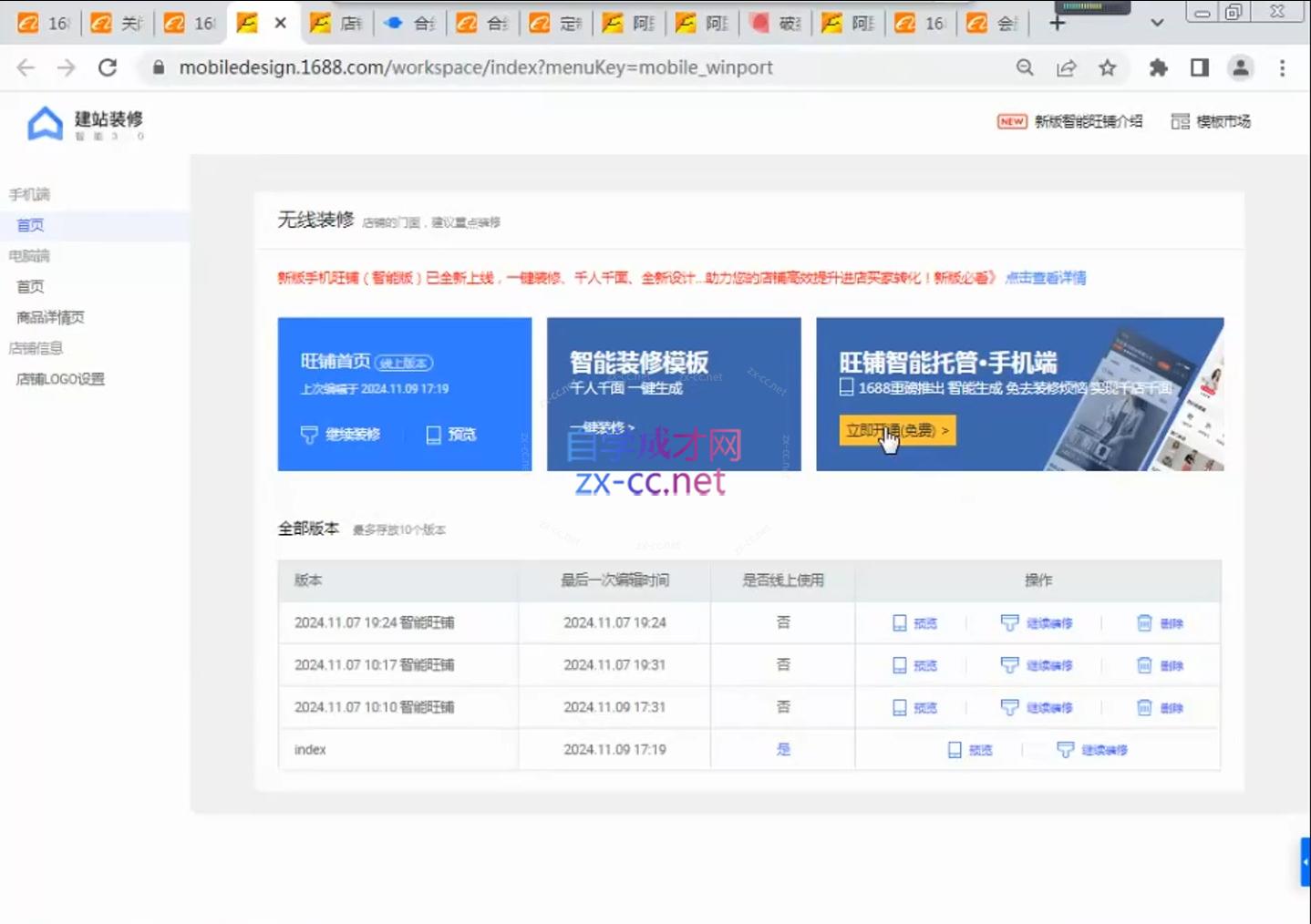The height and width of the screenshot is (924, 1311).
Task: Switch to the red icon browser tab
Action: click(775, 23)
